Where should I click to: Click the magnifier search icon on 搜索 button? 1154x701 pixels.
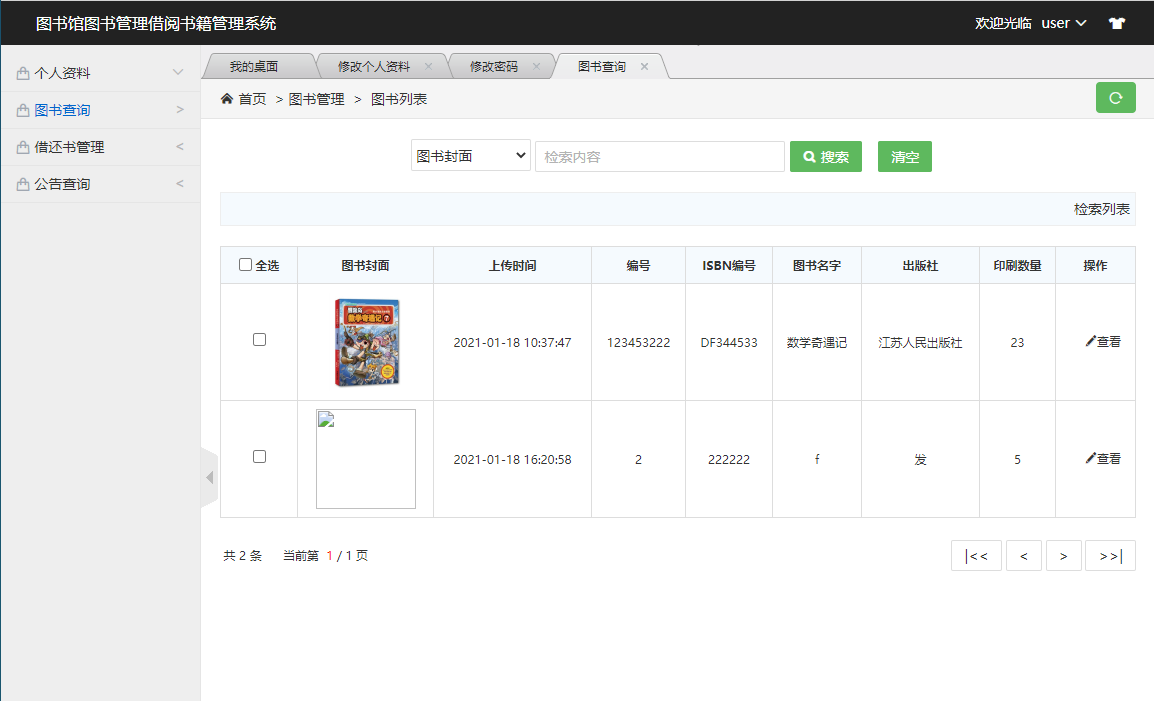pyautogui.click(x=809, y=156)
